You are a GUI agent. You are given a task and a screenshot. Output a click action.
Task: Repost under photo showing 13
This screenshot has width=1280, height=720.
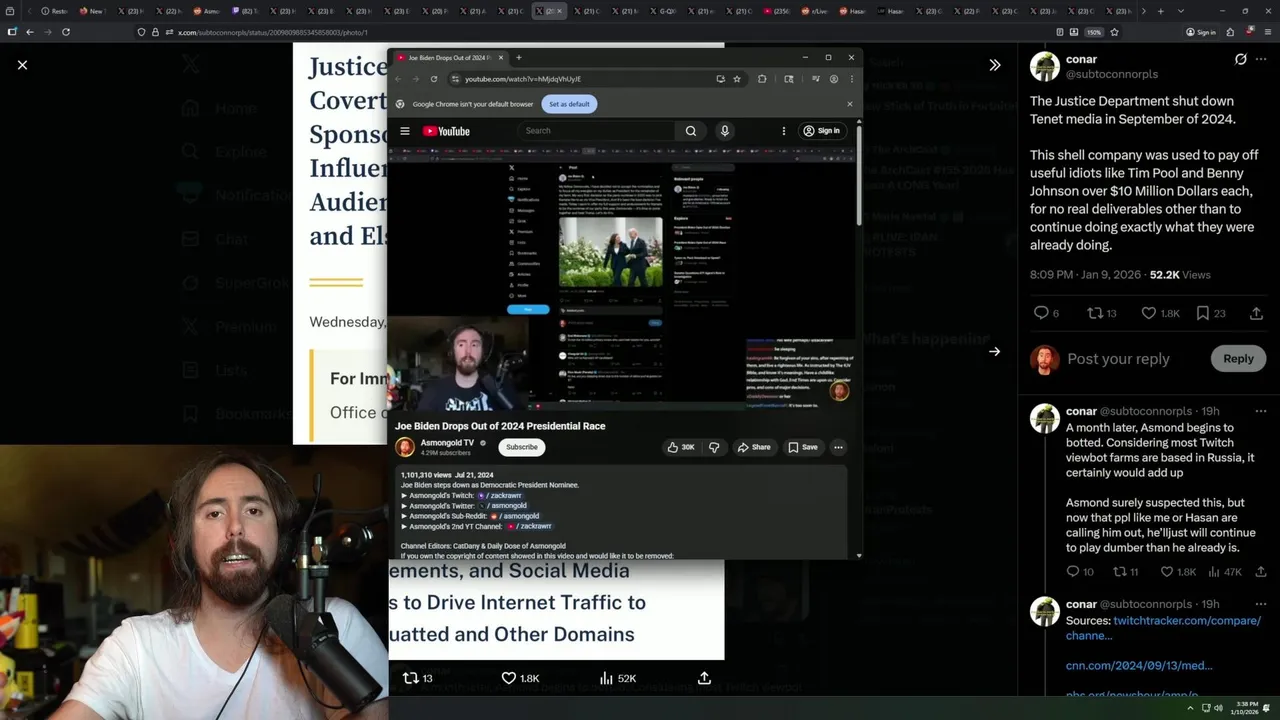click(x=410, y=678)
